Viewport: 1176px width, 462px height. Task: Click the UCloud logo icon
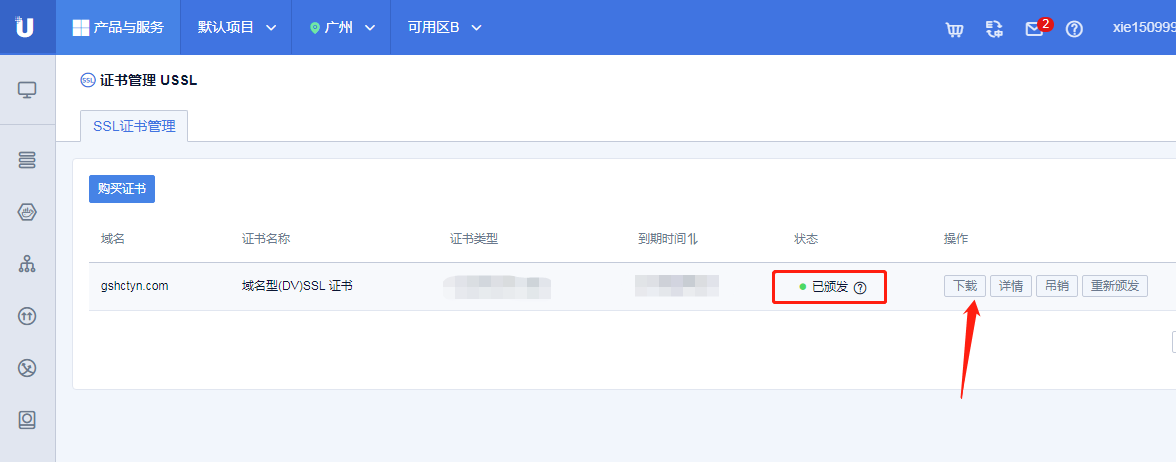click(x=26, y=27)
